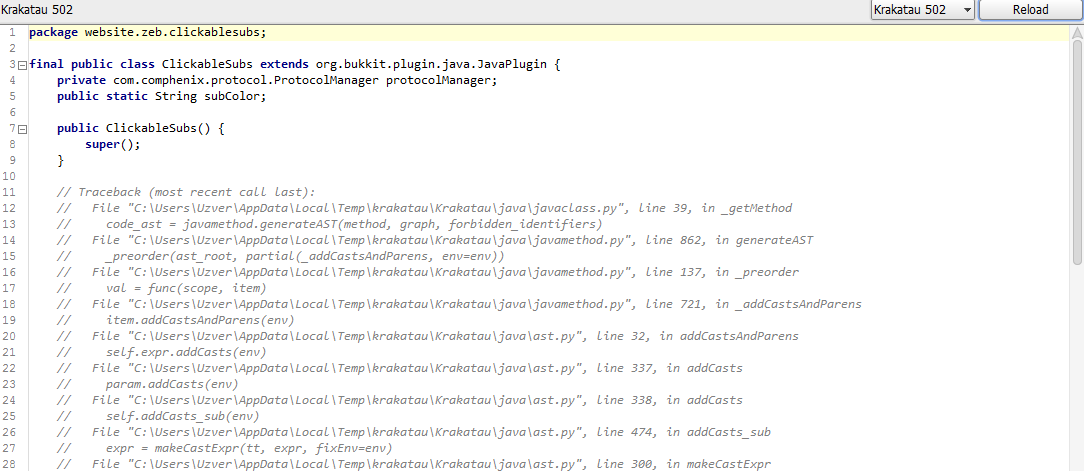Click comment line mentioning javaclass.py line 39
The height and width of the screenshot is (471, 1084).
(424, 208)
